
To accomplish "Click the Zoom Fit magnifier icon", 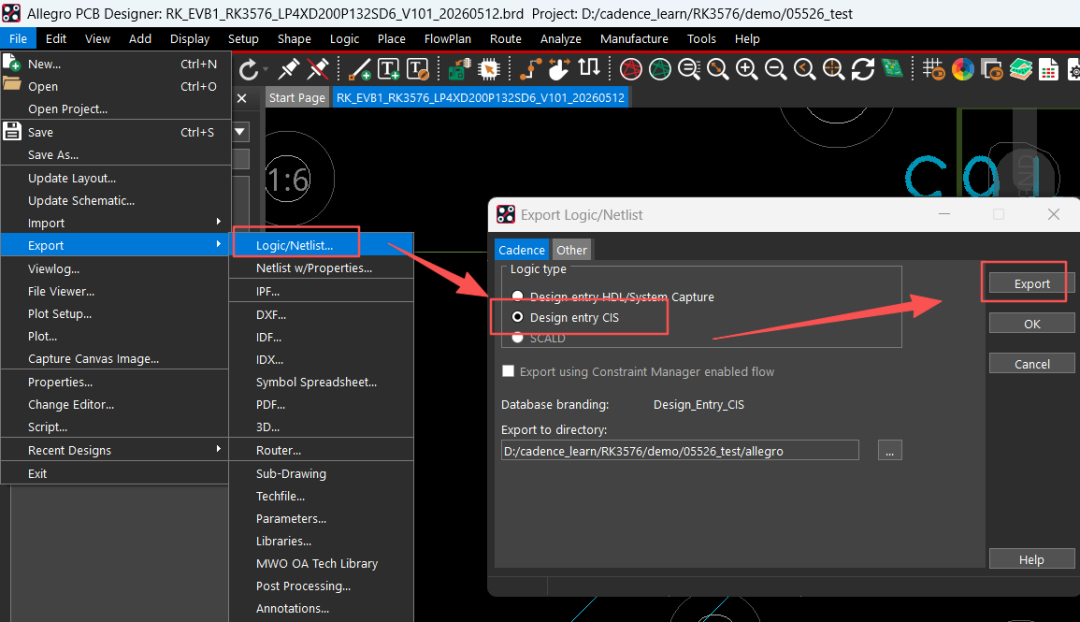I will point(718,69).
